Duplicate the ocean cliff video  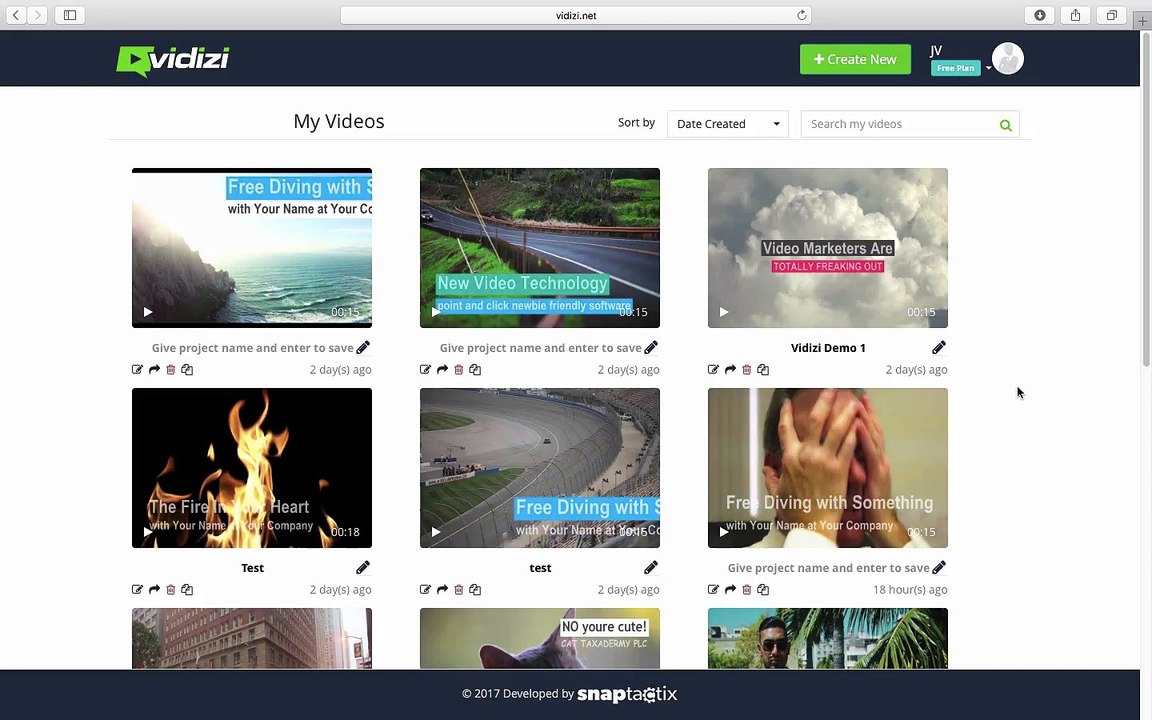coord(187,370)
